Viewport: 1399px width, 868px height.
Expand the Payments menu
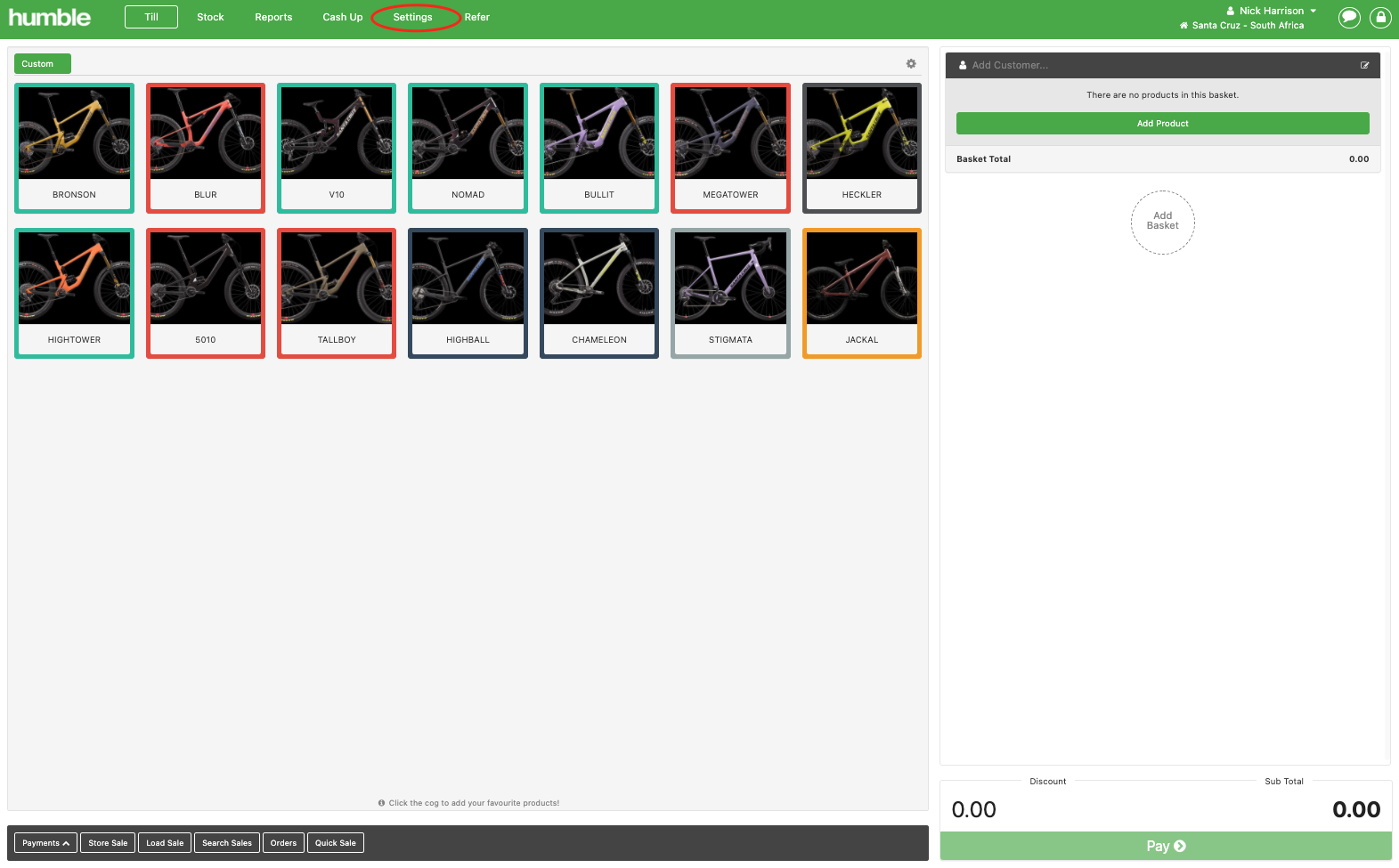coord(45,843)
